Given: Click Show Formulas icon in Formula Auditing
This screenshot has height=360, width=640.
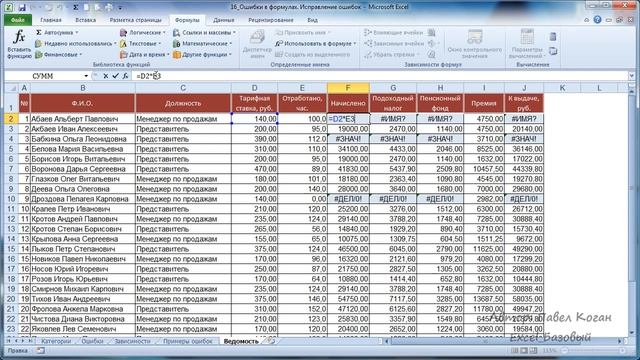Looking at the screenshot, I should [x=431, y=32].
